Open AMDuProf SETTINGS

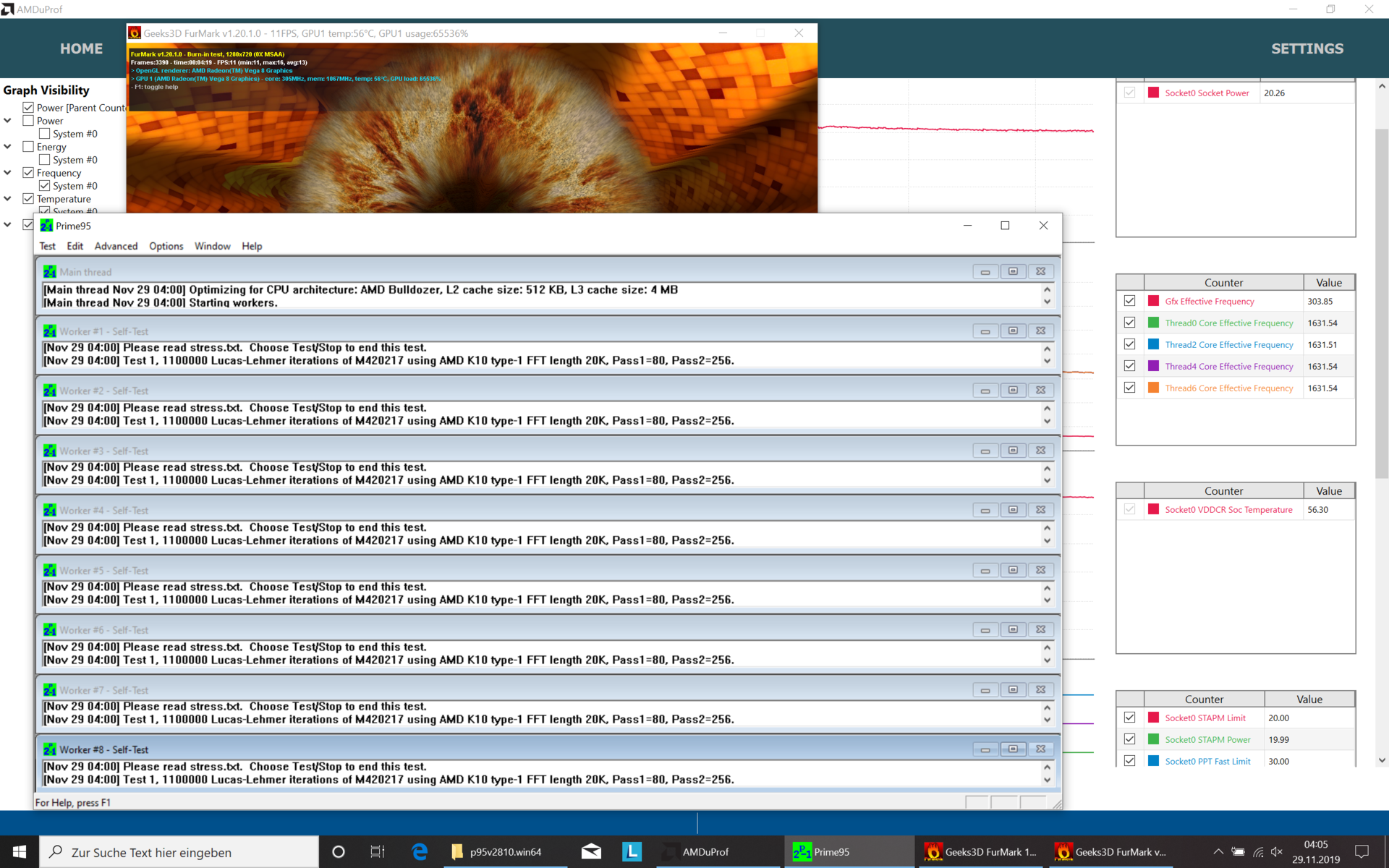click(x=1307, y=48)
